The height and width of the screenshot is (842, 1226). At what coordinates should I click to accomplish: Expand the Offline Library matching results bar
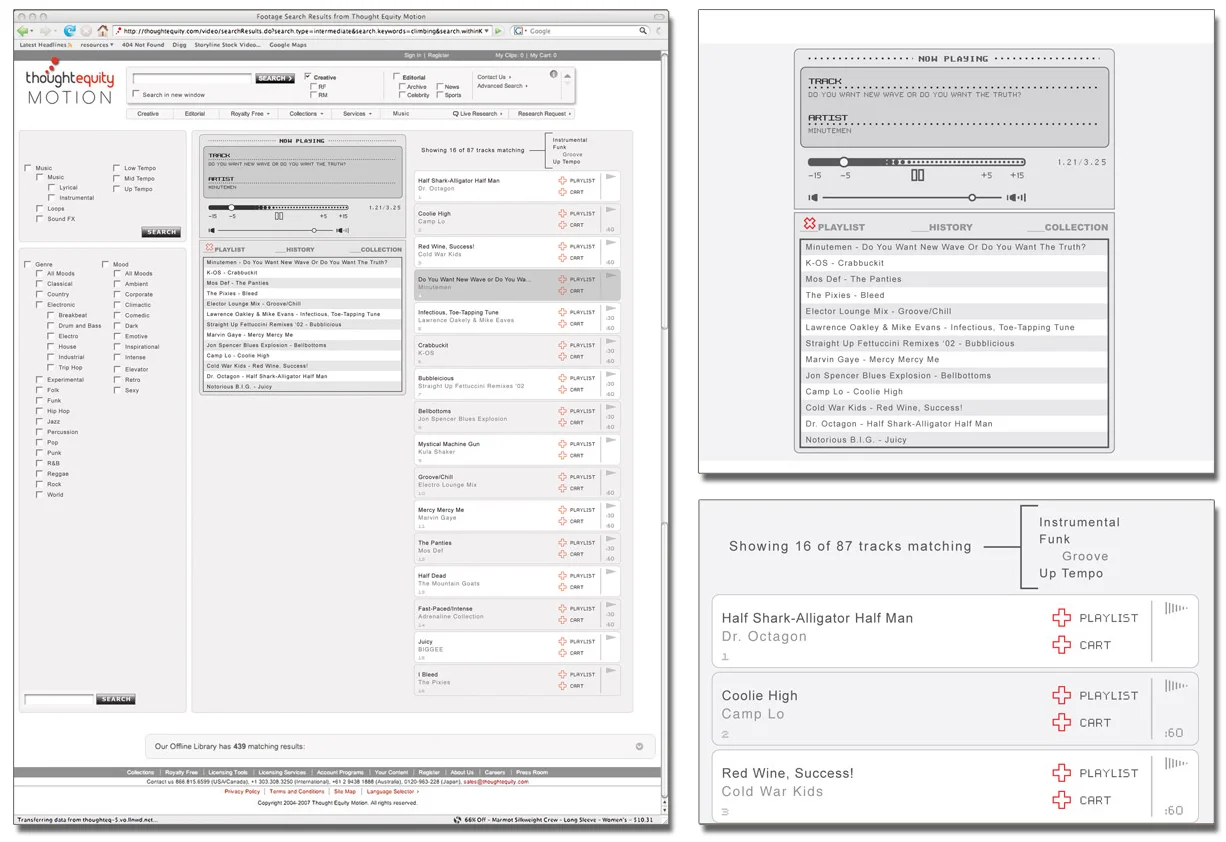[x=639, y=746]
